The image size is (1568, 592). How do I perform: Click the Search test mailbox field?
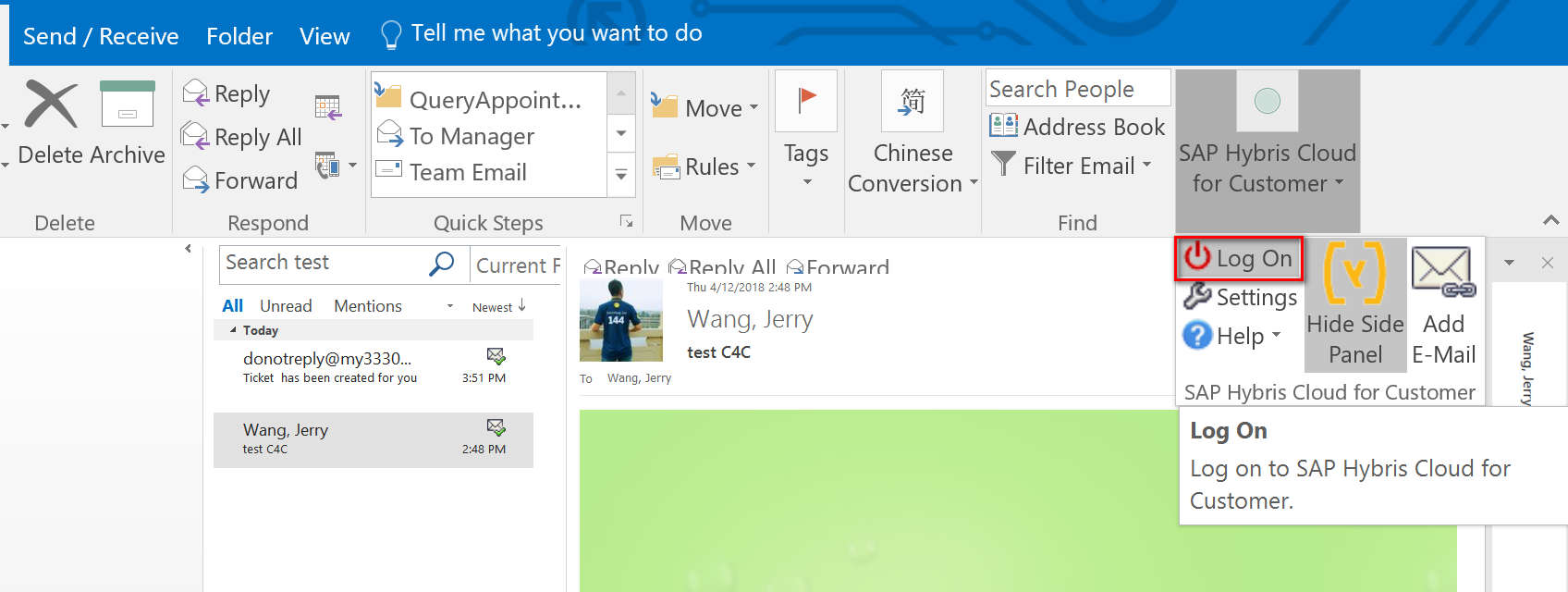pos(323,263)
